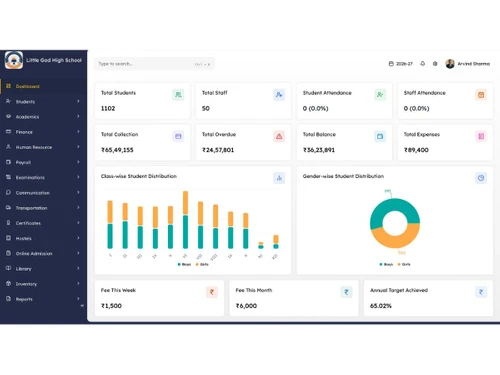The image size is (500, 375).
Task: Open the Dashboard menu item
Action: click(x=44, y=86)
